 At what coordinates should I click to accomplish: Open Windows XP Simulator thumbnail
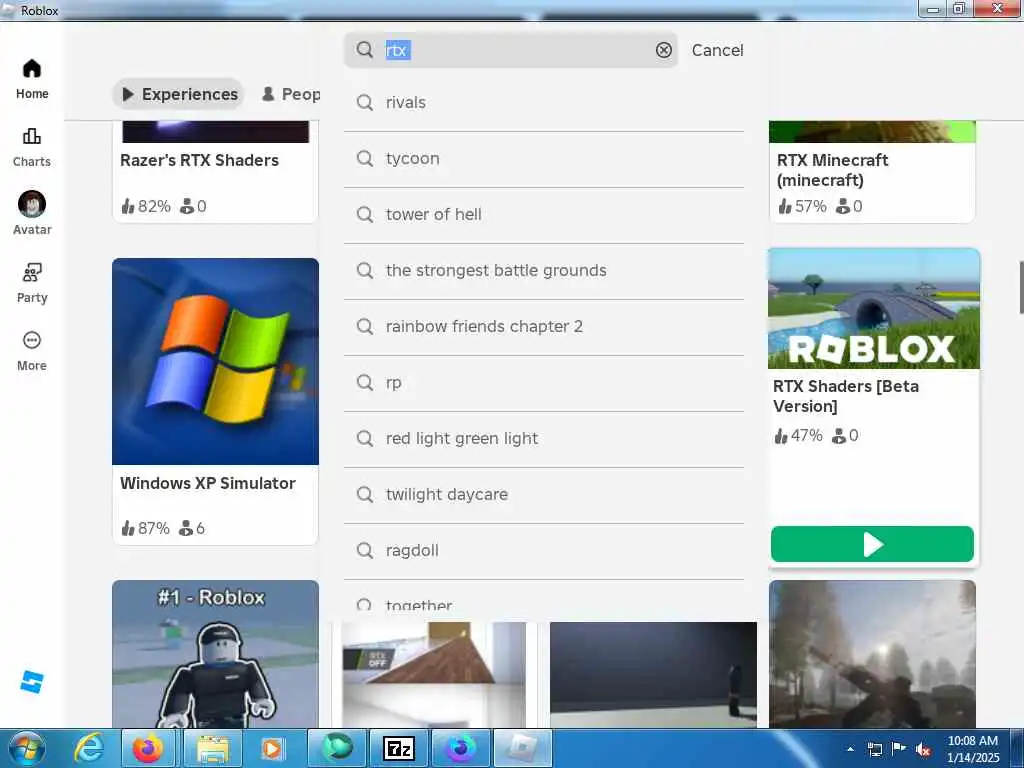point(216,361)
